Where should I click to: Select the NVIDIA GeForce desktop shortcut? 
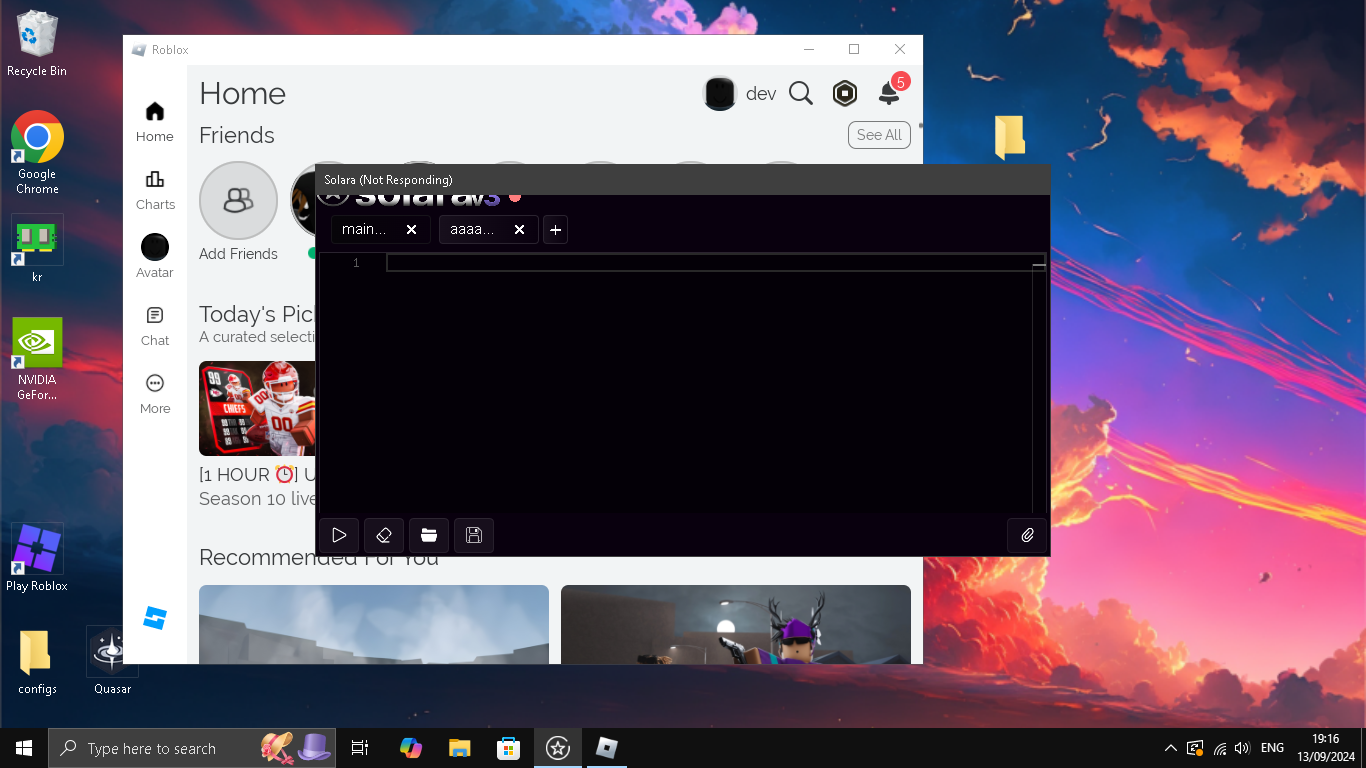37,359
